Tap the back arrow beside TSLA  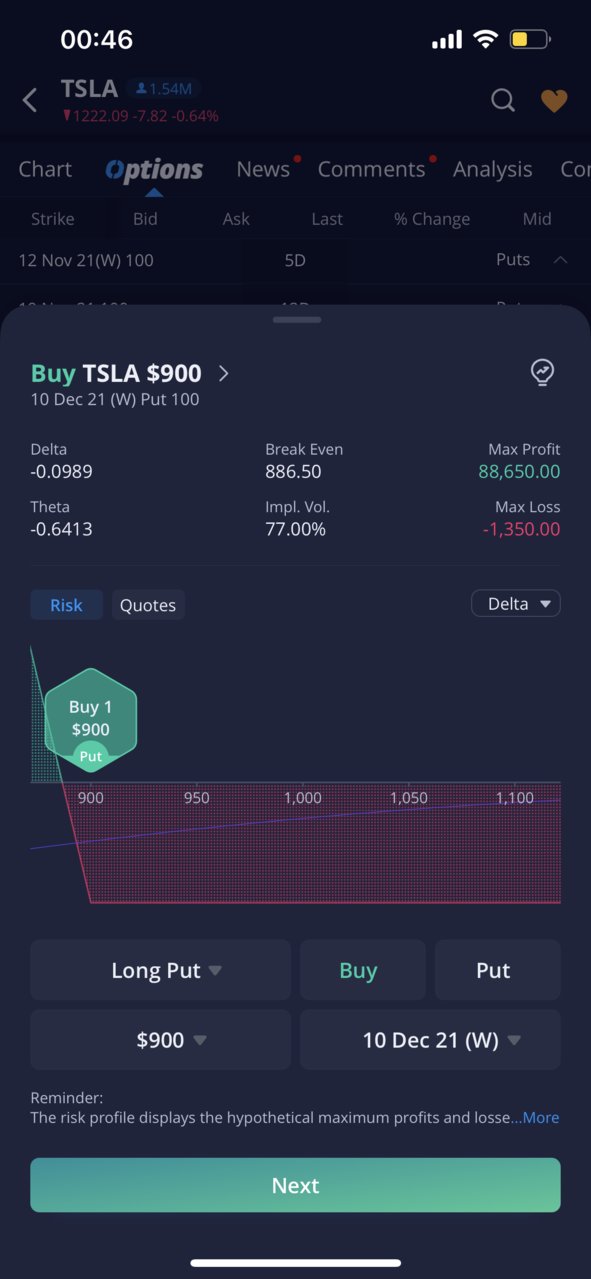coord(30,100)
